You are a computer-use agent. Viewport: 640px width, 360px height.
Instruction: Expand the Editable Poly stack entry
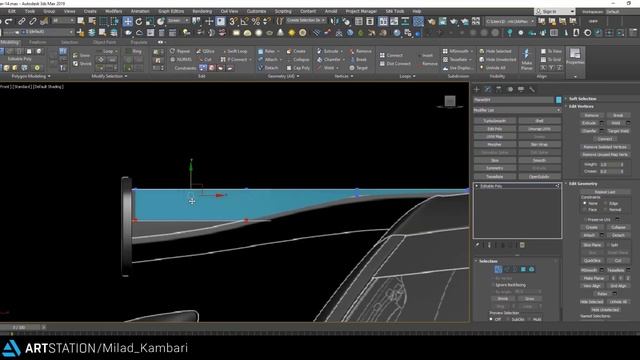477,186
